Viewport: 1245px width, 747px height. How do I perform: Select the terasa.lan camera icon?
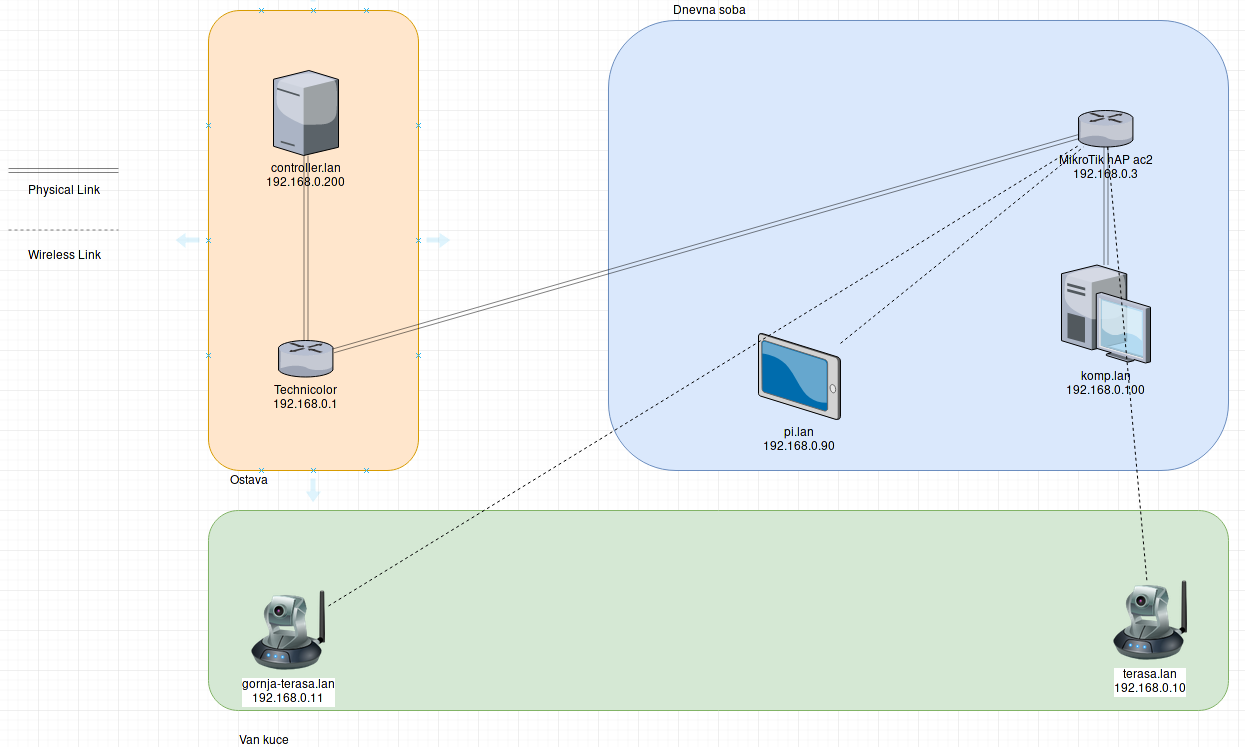[x=1151, y=620]
